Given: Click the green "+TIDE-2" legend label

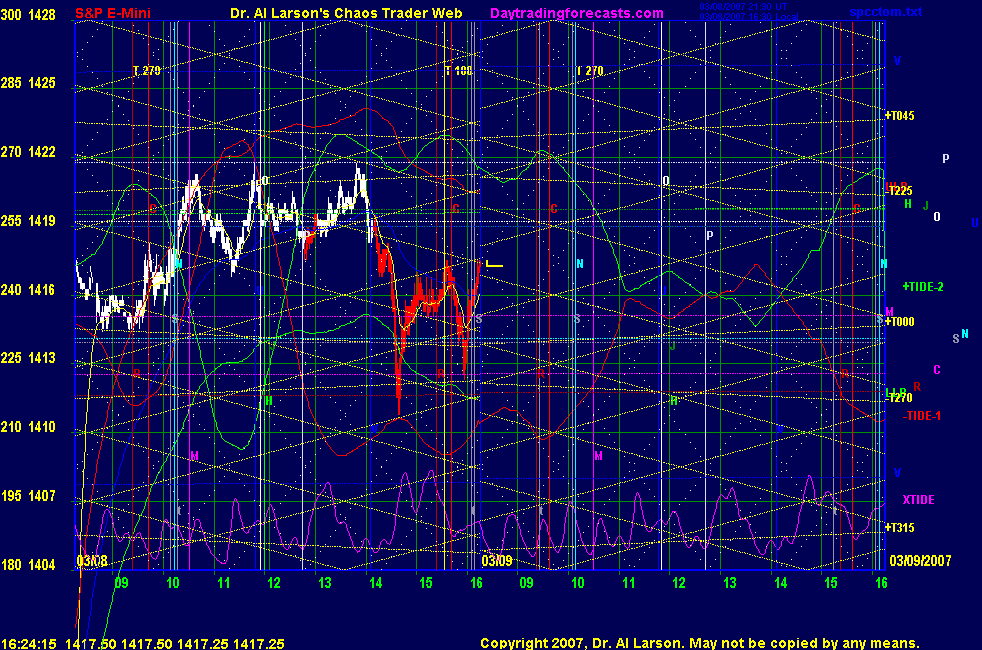Looking at the screenshot, I should coord(923,287).
